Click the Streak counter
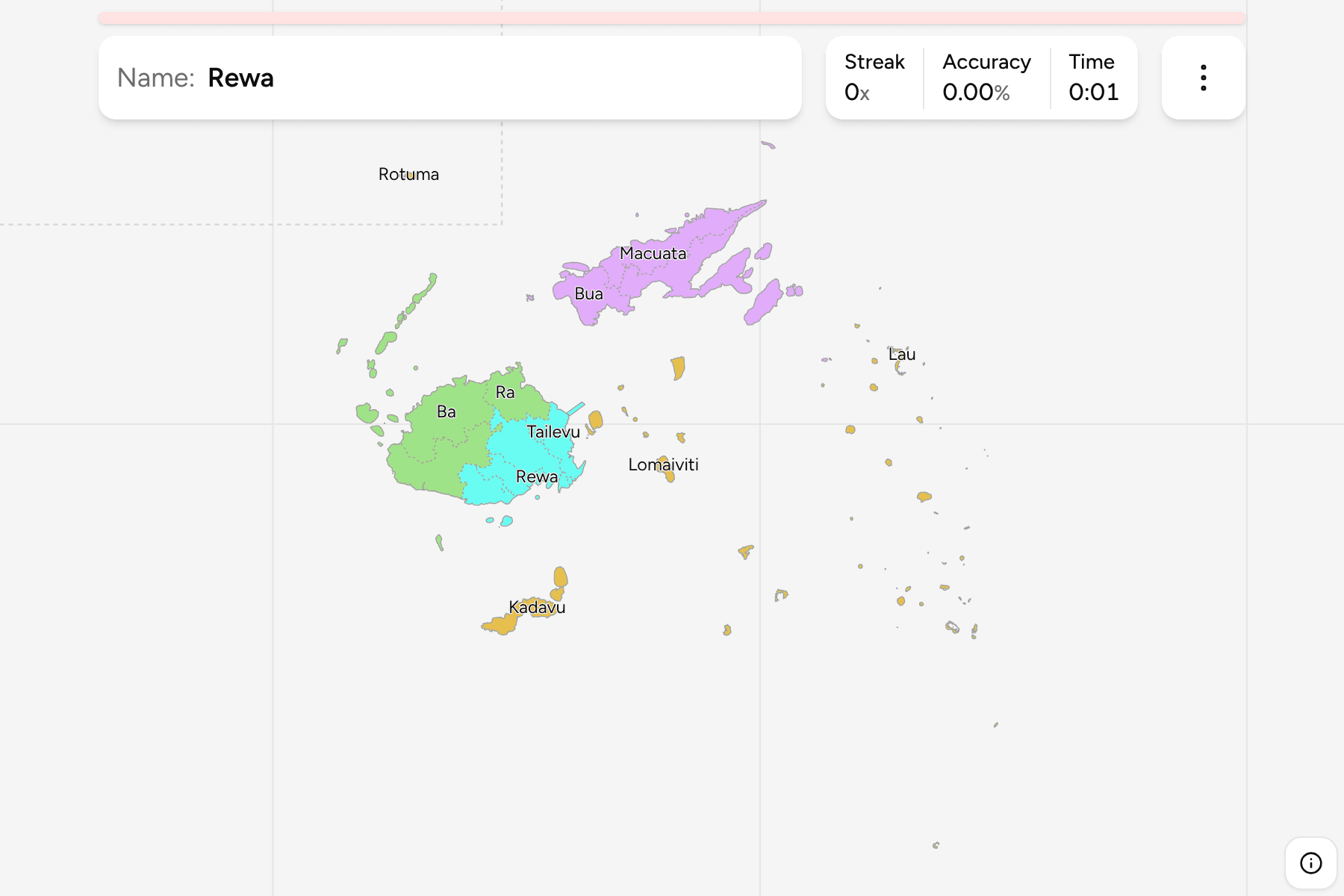Screen dimensions: 1344x896 (874, 78)
